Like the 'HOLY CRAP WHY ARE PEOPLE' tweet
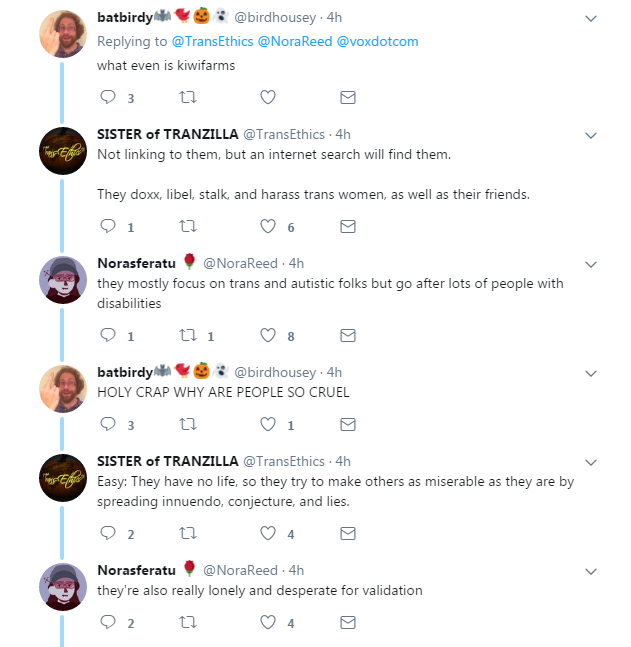Screen dimensions: 631x647 point(268,424)
